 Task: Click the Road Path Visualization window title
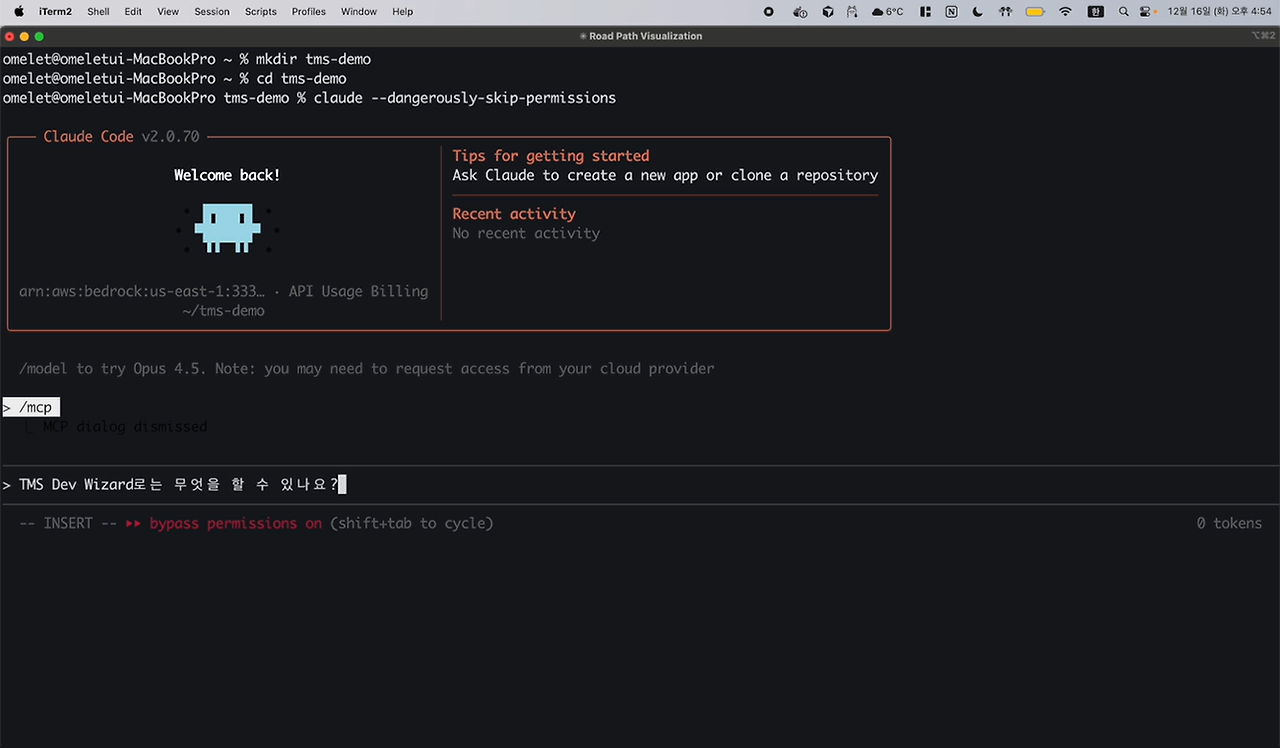click(645, 36)
